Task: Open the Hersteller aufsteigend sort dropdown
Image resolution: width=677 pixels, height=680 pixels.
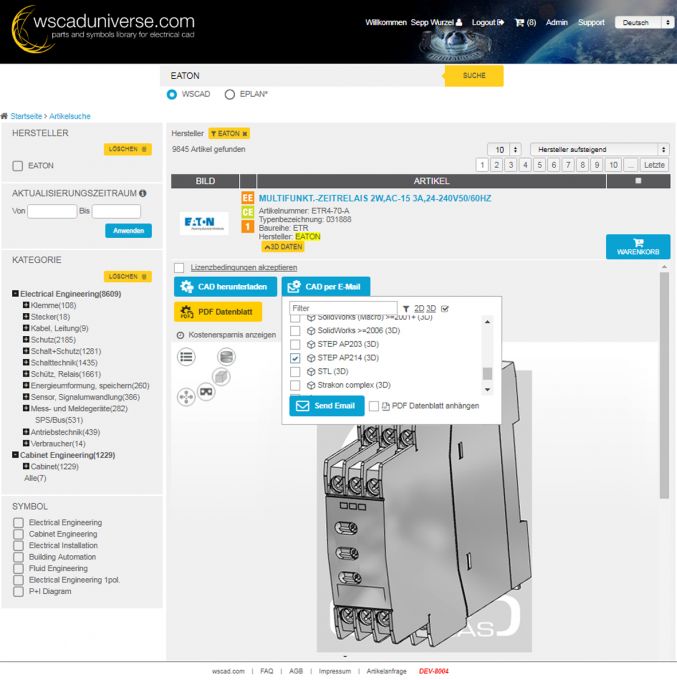Action: click(x=600, y=150)
